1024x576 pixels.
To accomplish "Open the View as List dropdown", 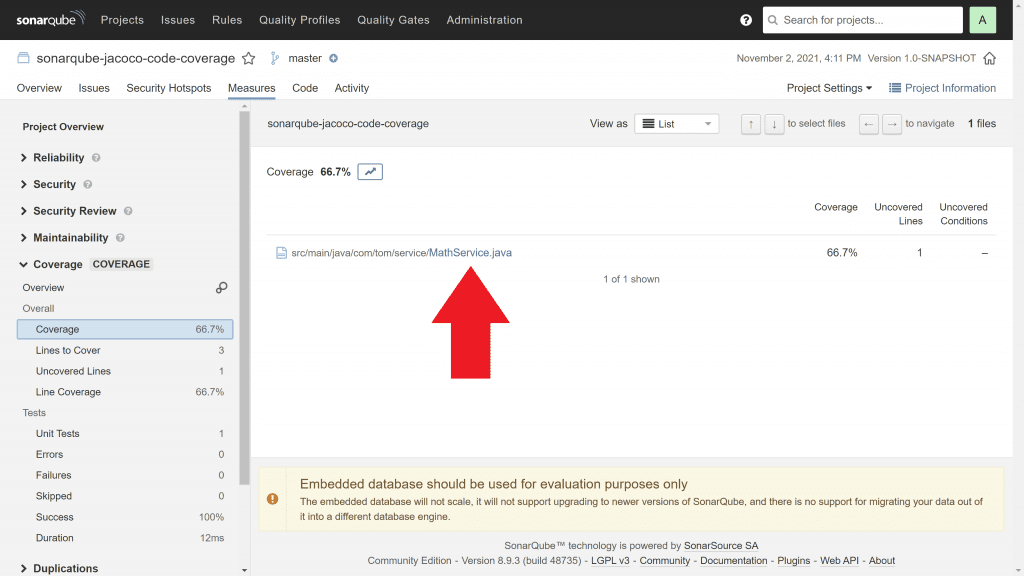I will point(676,124).
